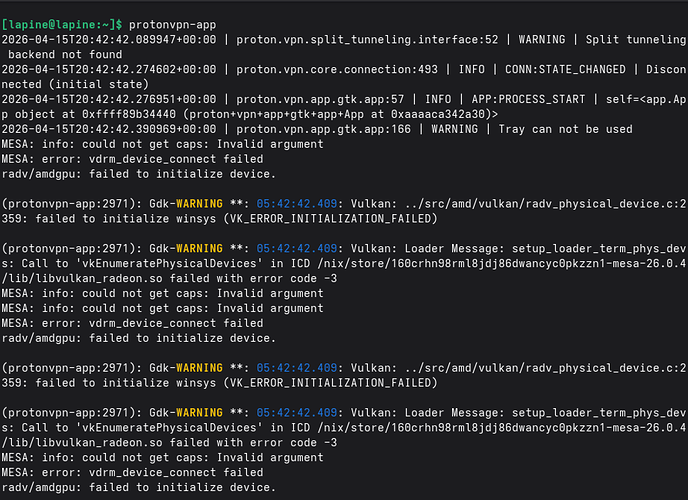
Task: Click the text '(proton+vpn+app+gtk+app+App'
Action: point(273,114)
